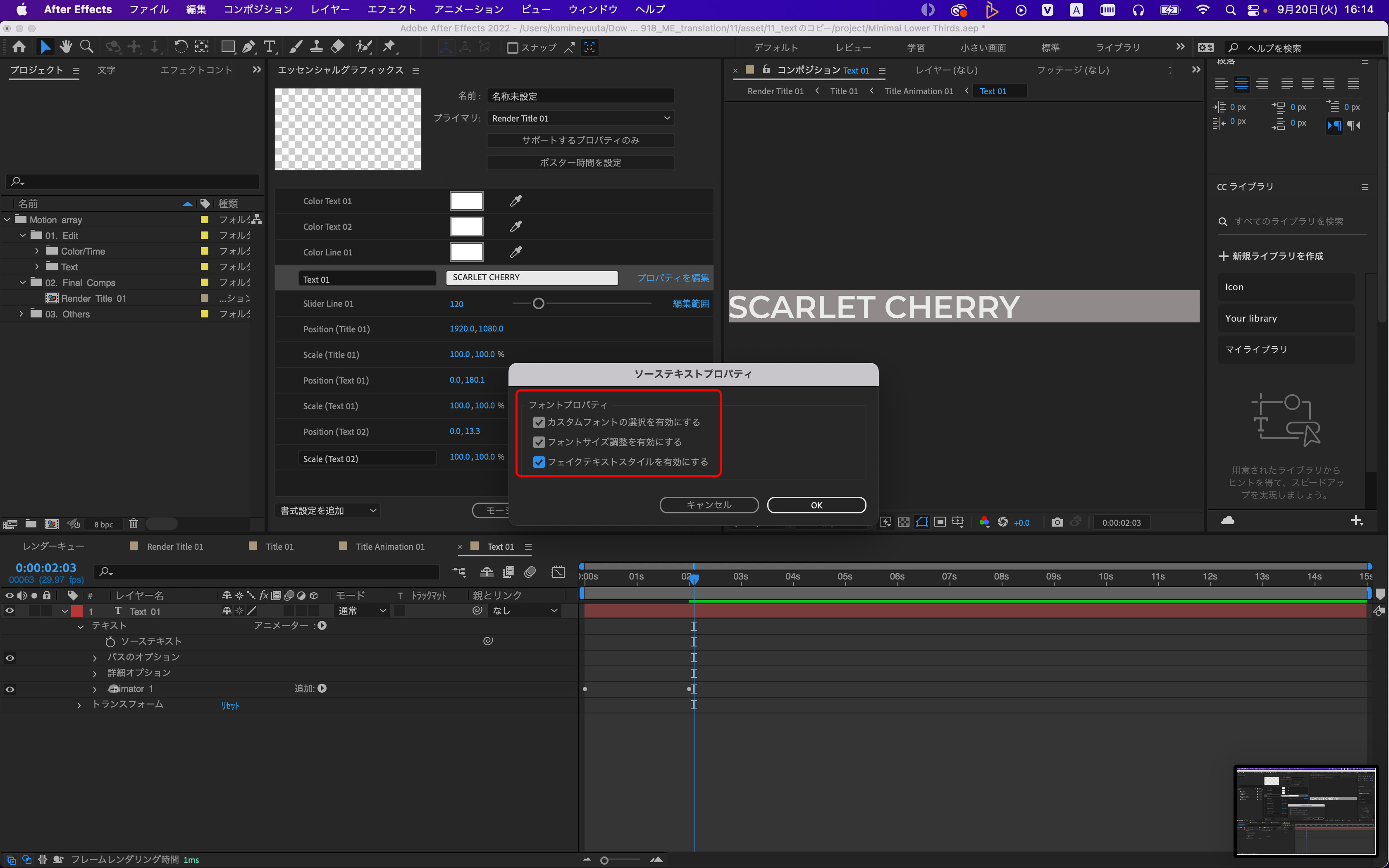Open composition mini-flowchart icon in timeline

tap(459, 572)
